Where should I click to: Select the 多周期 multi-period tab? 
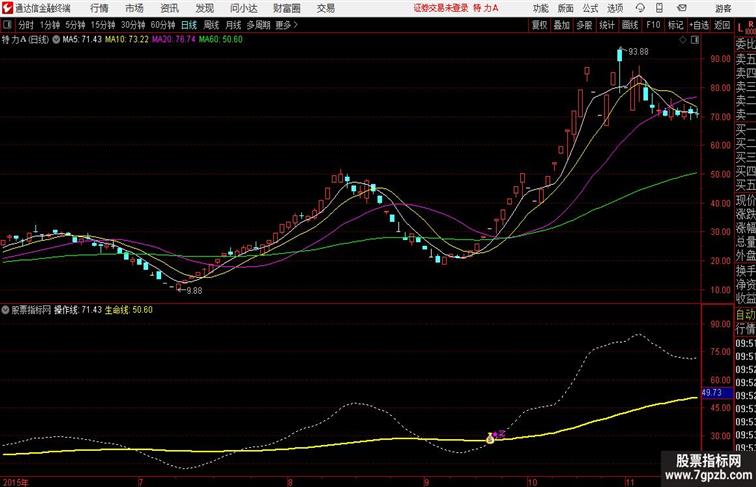[258, 25]
